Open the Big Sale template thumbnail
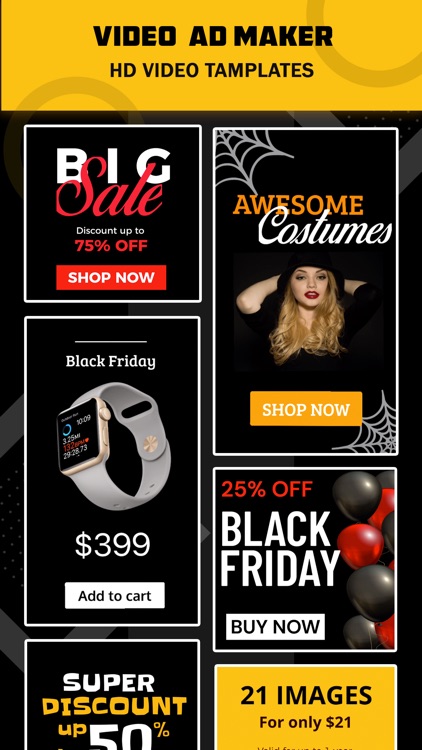 (112, 213)
